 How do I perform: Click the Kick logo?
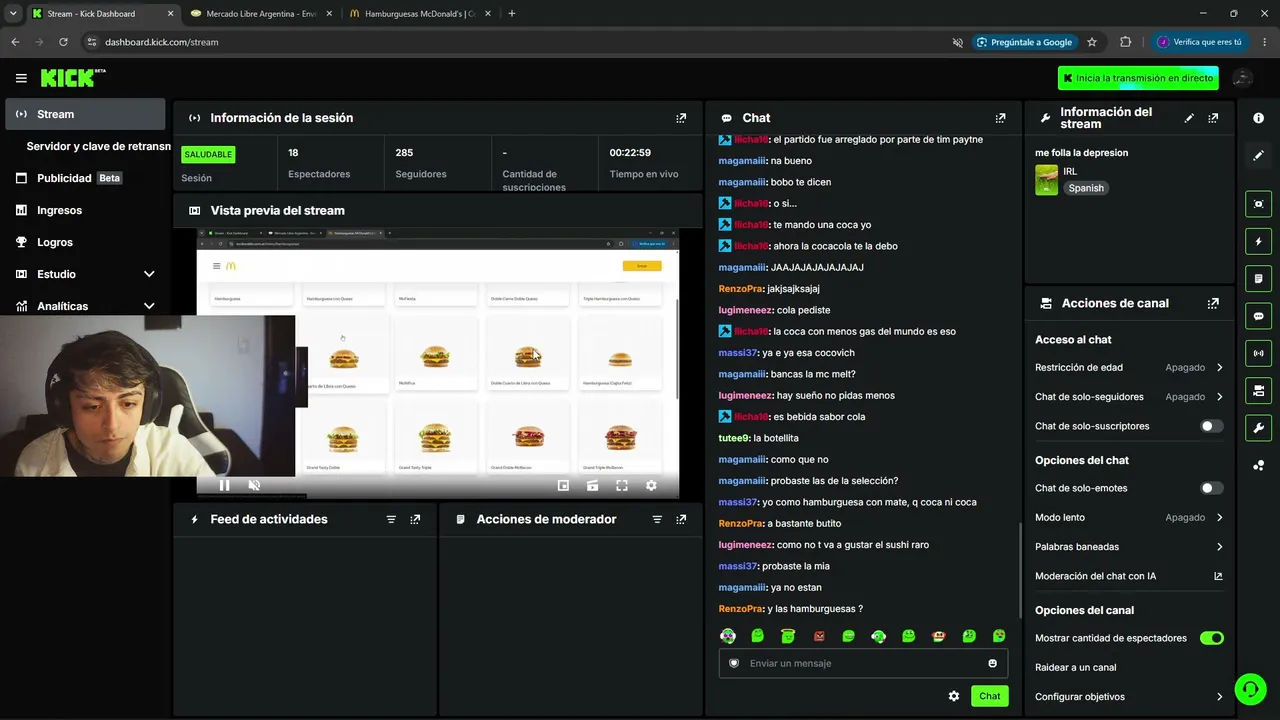click(x=73, y=78)
